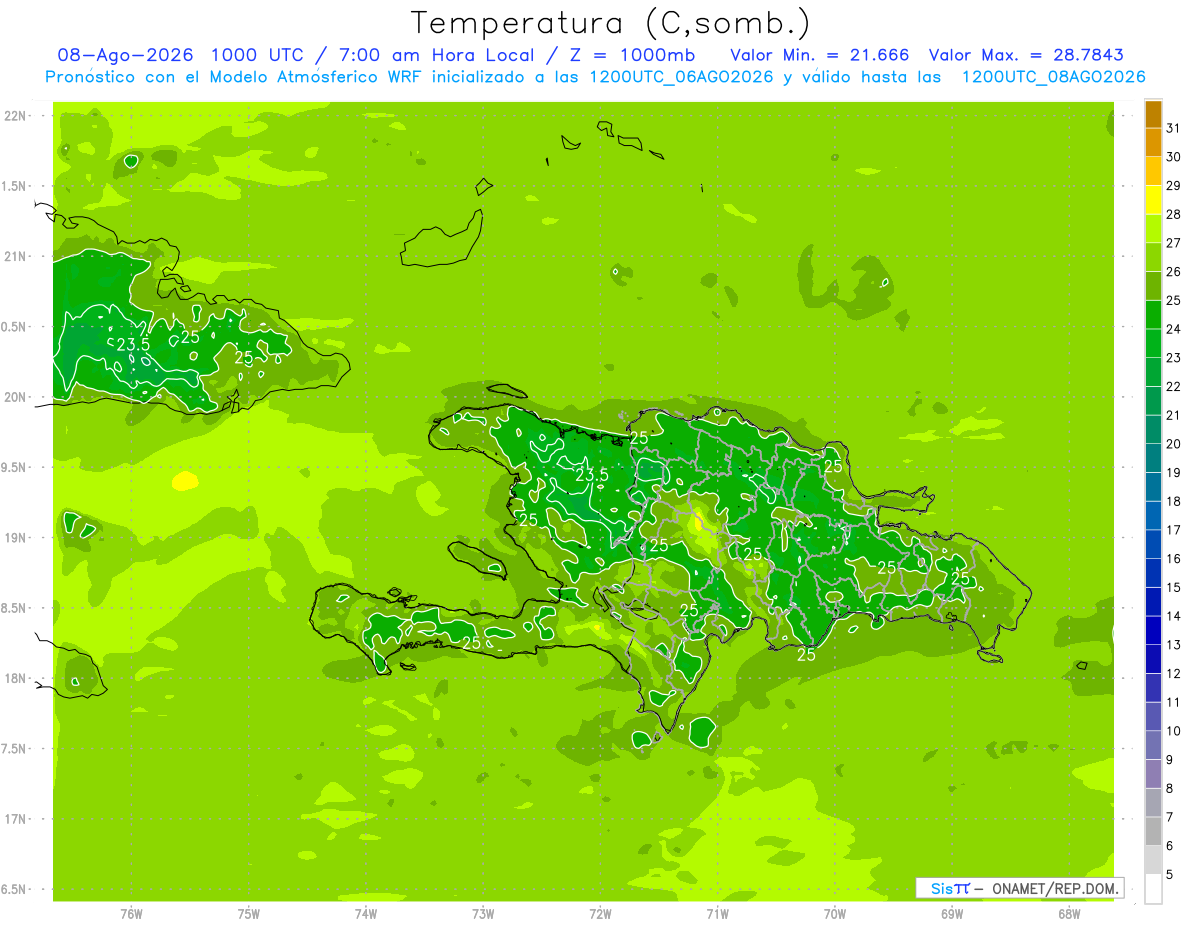Click the "72W" longitude axis label
This screenshot has height=927, width=1200.
coord(600,913)
